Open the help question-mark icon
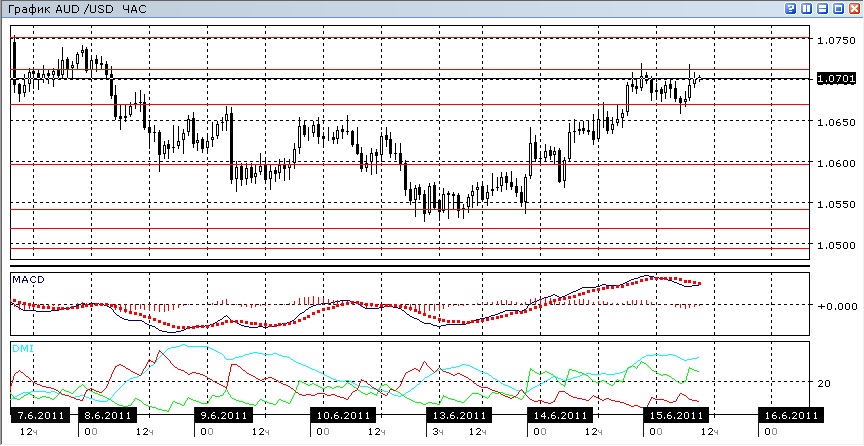The image size is (864, 446). (791, 9)
